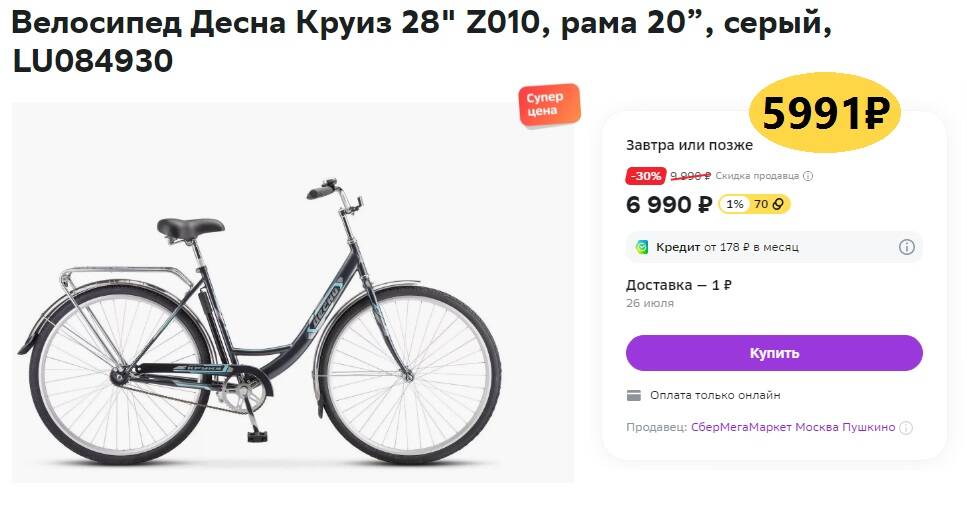Screen dimensions: 967x514
Task: Click the 1% cashback pill
Action: (x=734, y=204)
